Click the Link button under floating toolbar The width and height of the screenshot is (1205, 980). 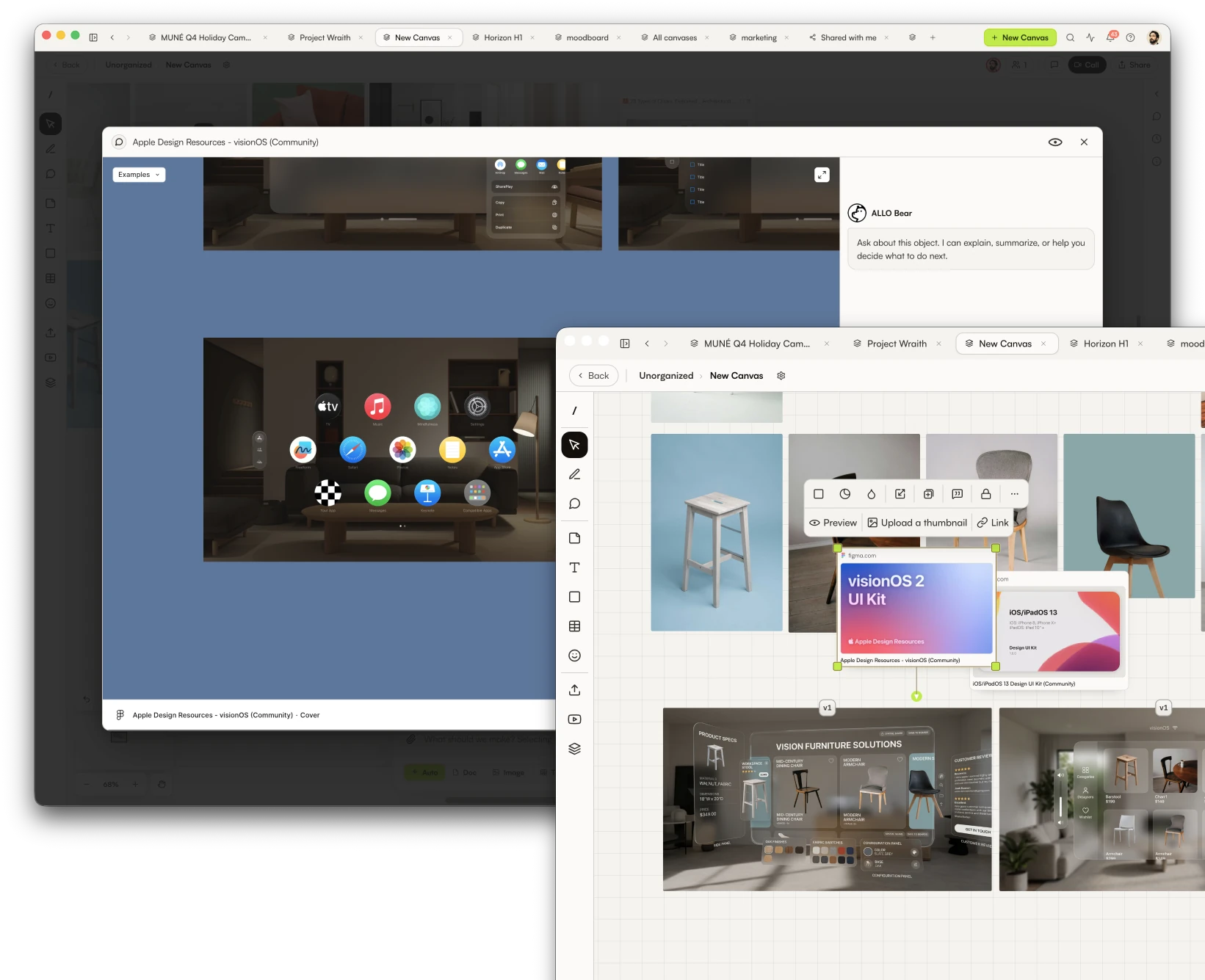993,523
